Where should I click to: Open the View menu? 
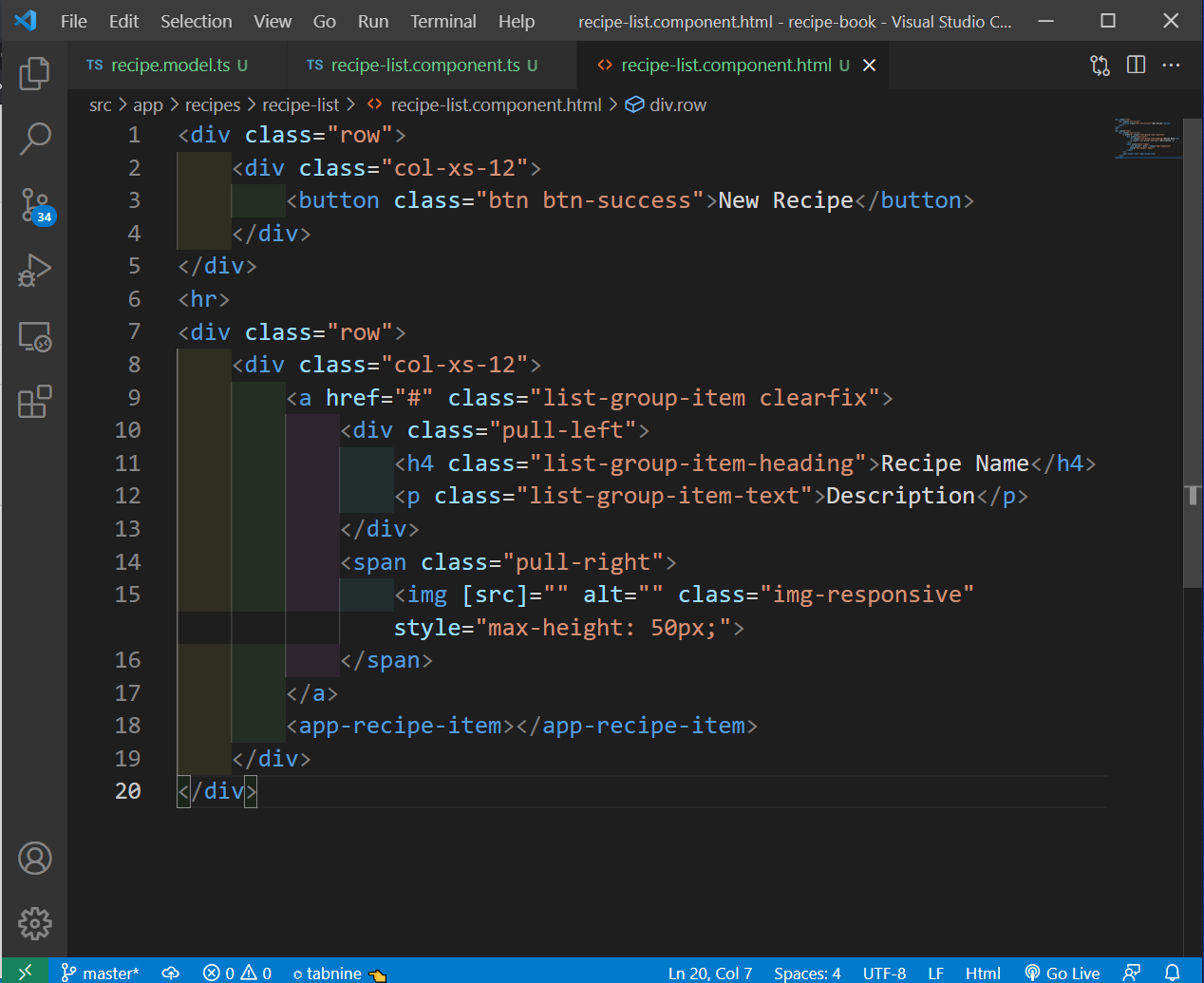[273, 21]
